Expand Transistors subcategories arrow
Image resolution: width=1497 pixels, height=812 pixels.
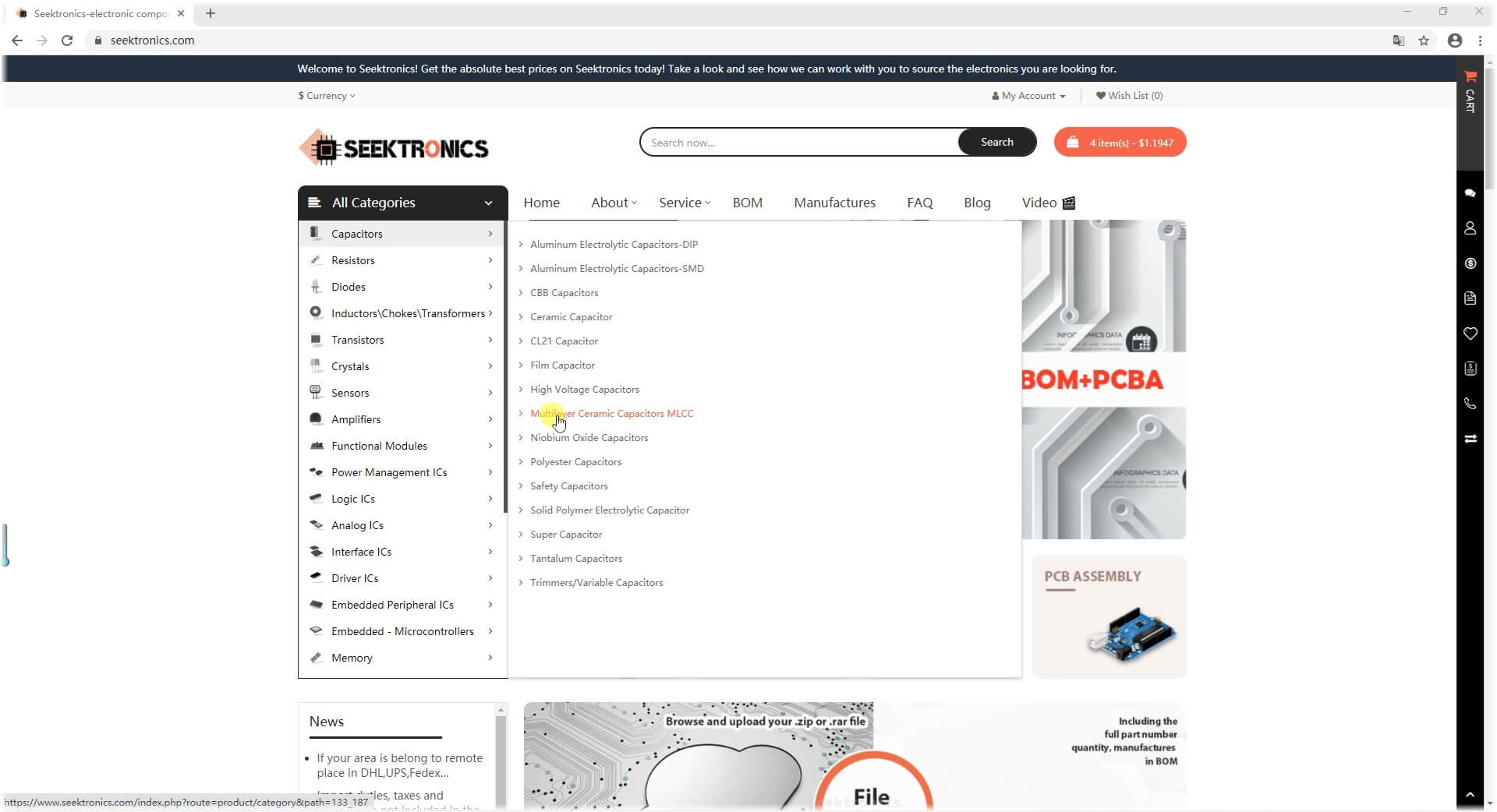pos(490,340)
